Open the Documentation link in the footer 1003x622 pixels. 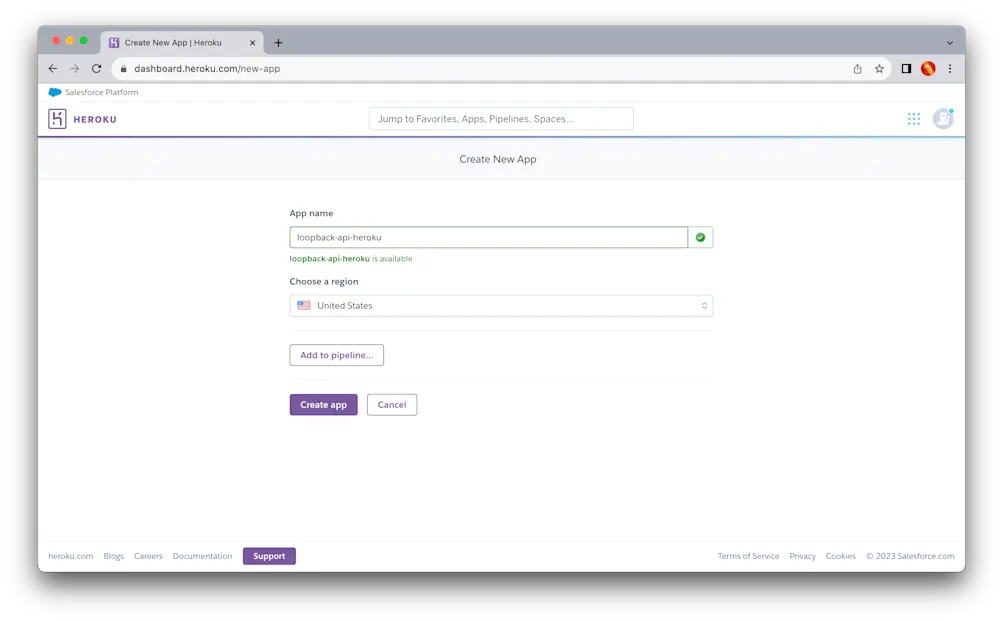(x=202, y=556)
